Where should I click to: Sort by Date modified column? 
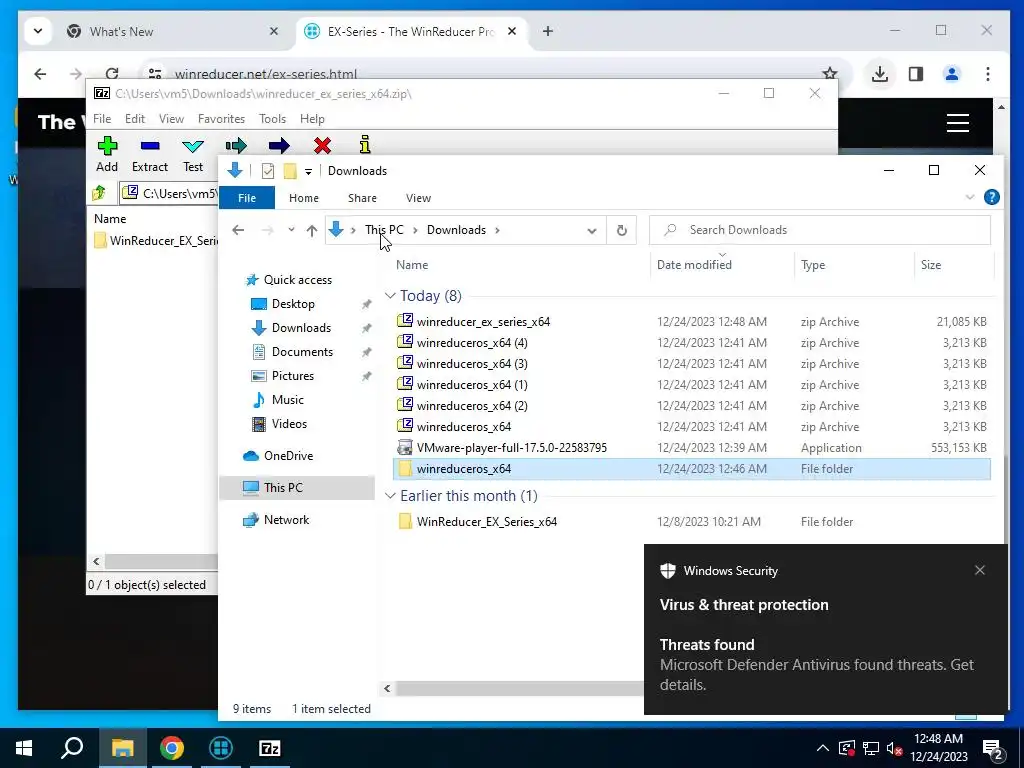point(694,264)
